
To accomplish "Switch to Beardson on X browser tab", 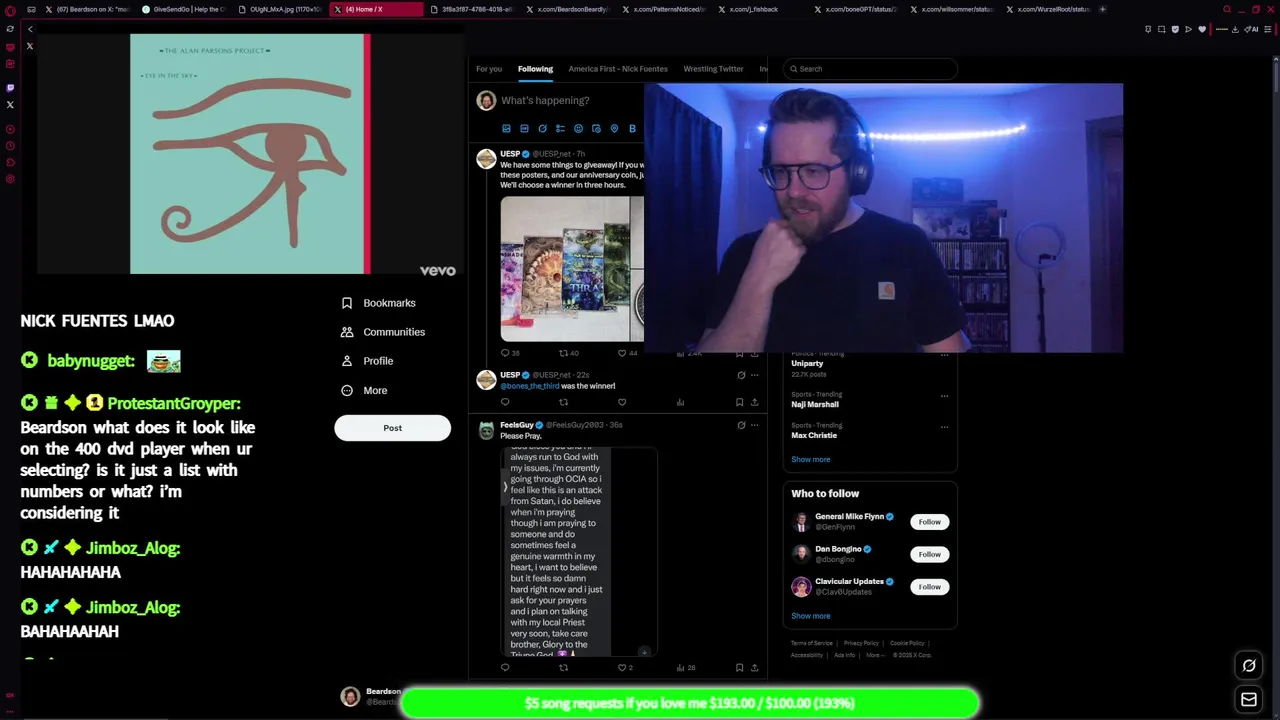I will point(87,9).
